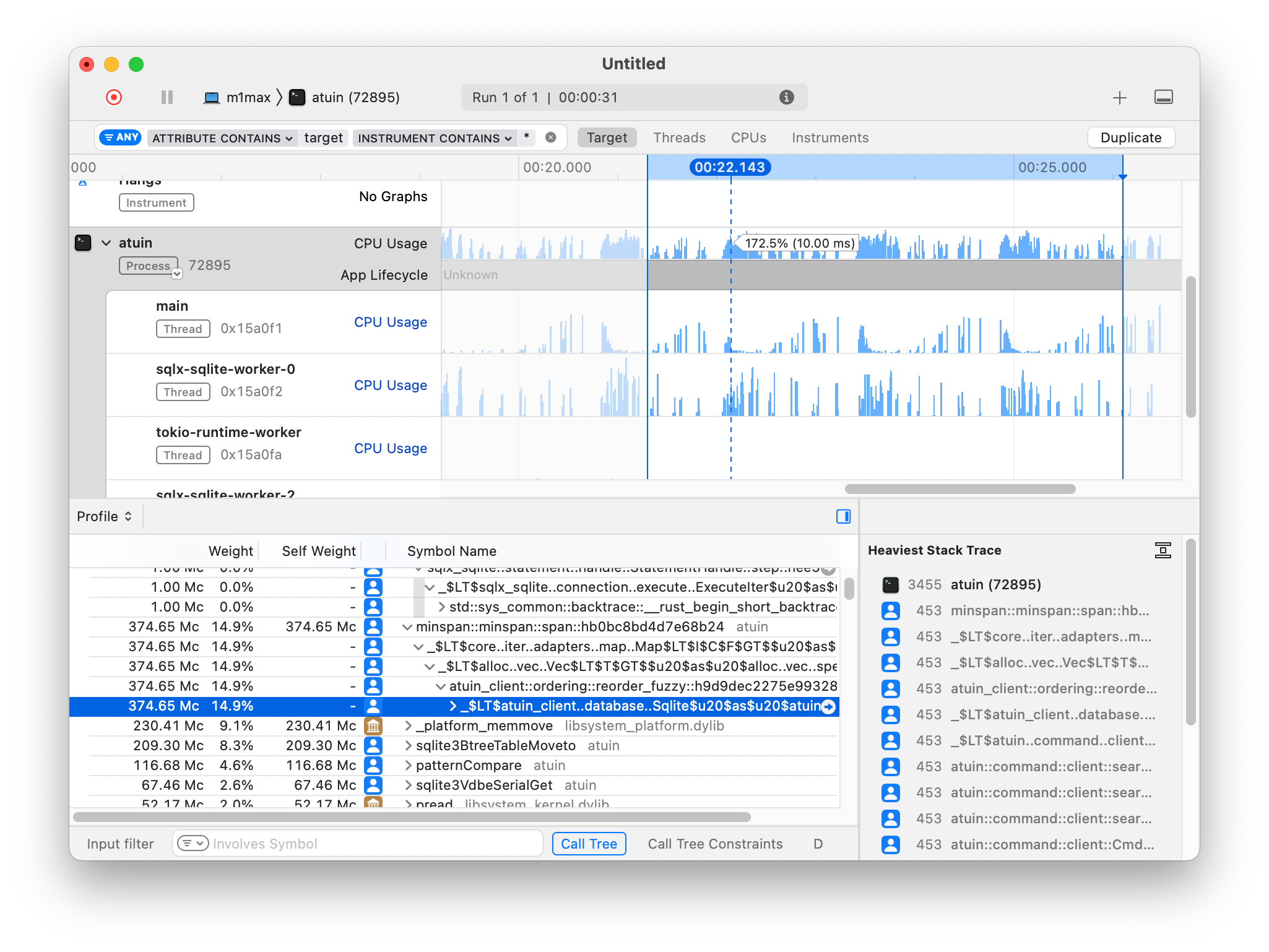This screenshot has width=1269, height=952.
Task: Select the main thread track
Action: 273,322
